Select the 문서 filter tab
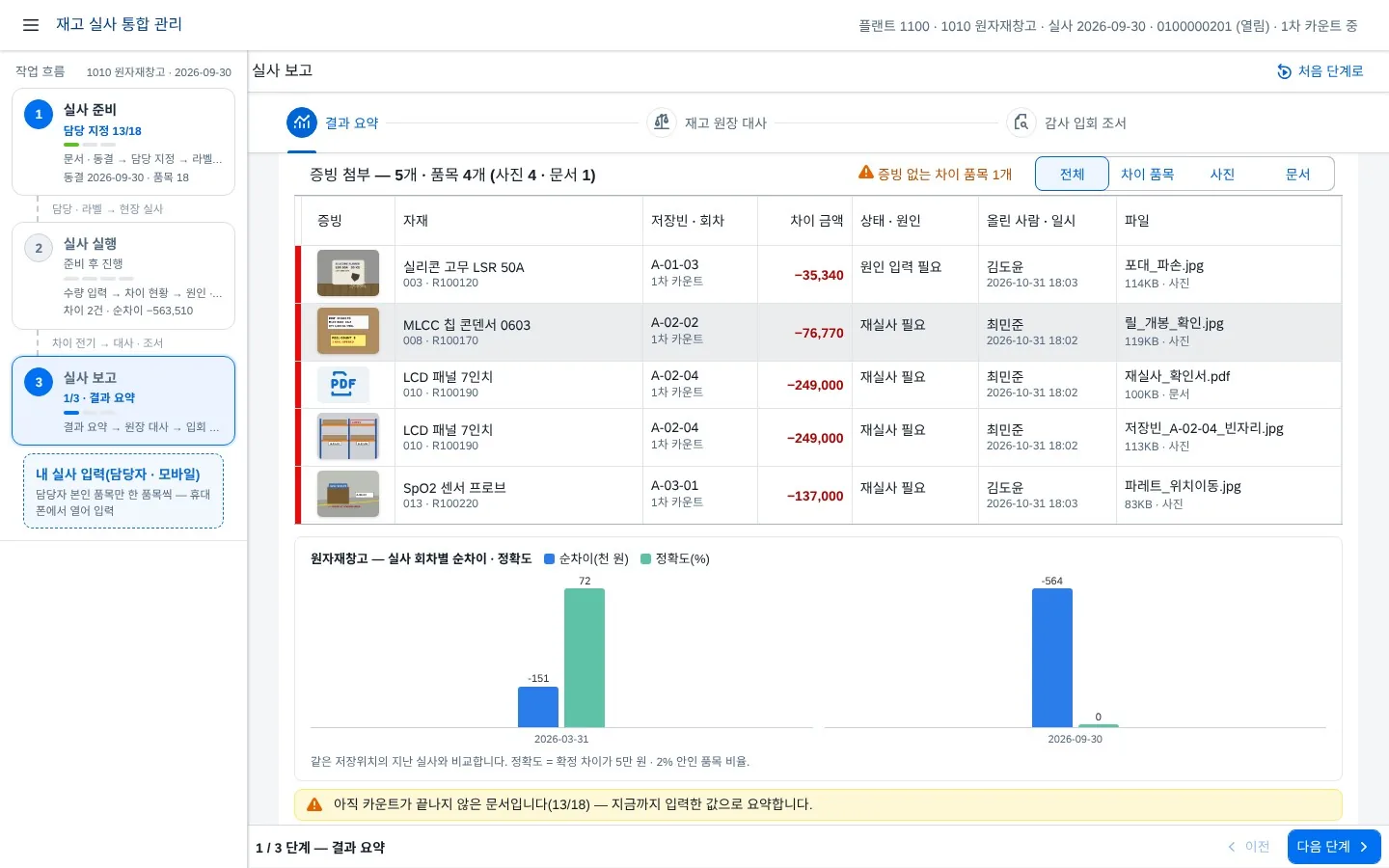 pos(1297,174)
